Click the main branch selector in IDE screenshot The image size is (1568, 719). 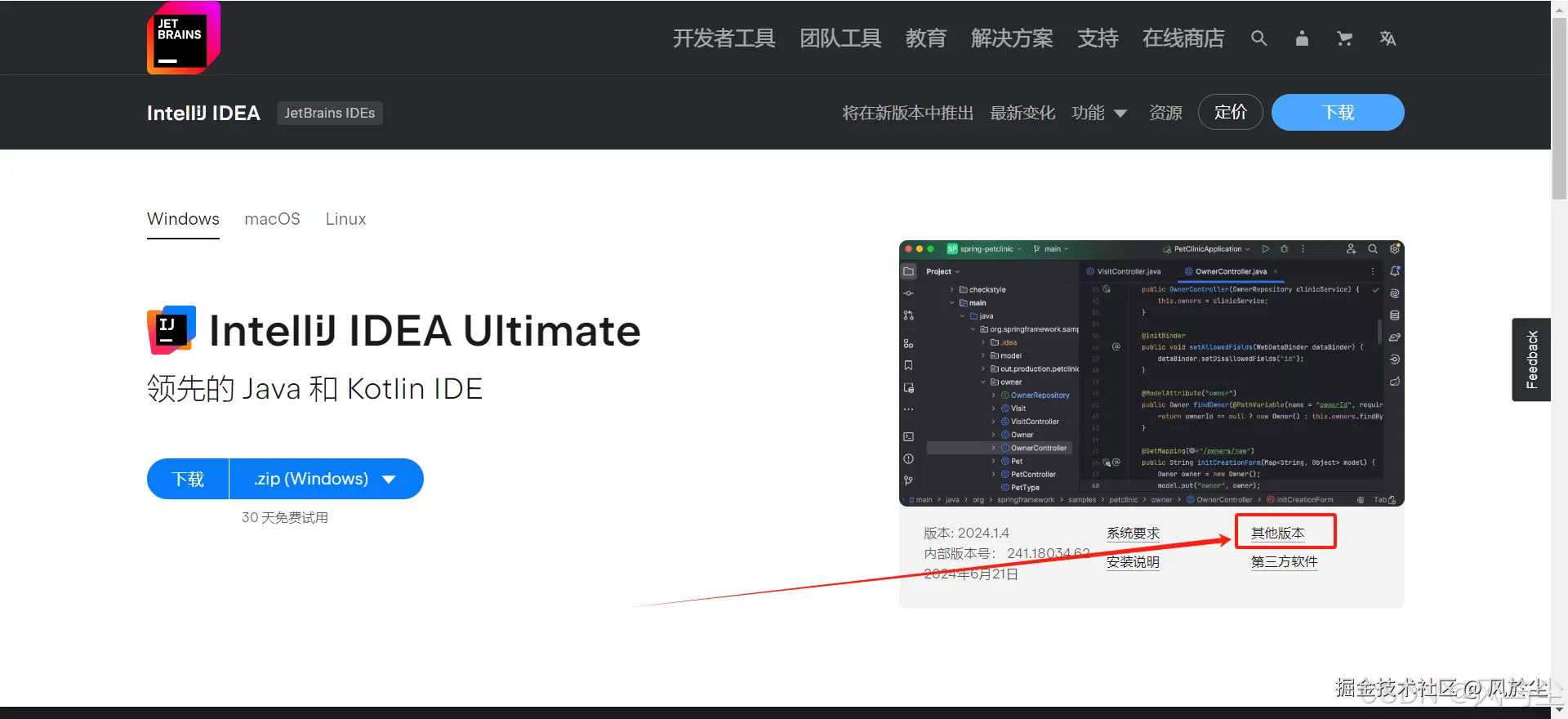click(x=1051, y=249)
